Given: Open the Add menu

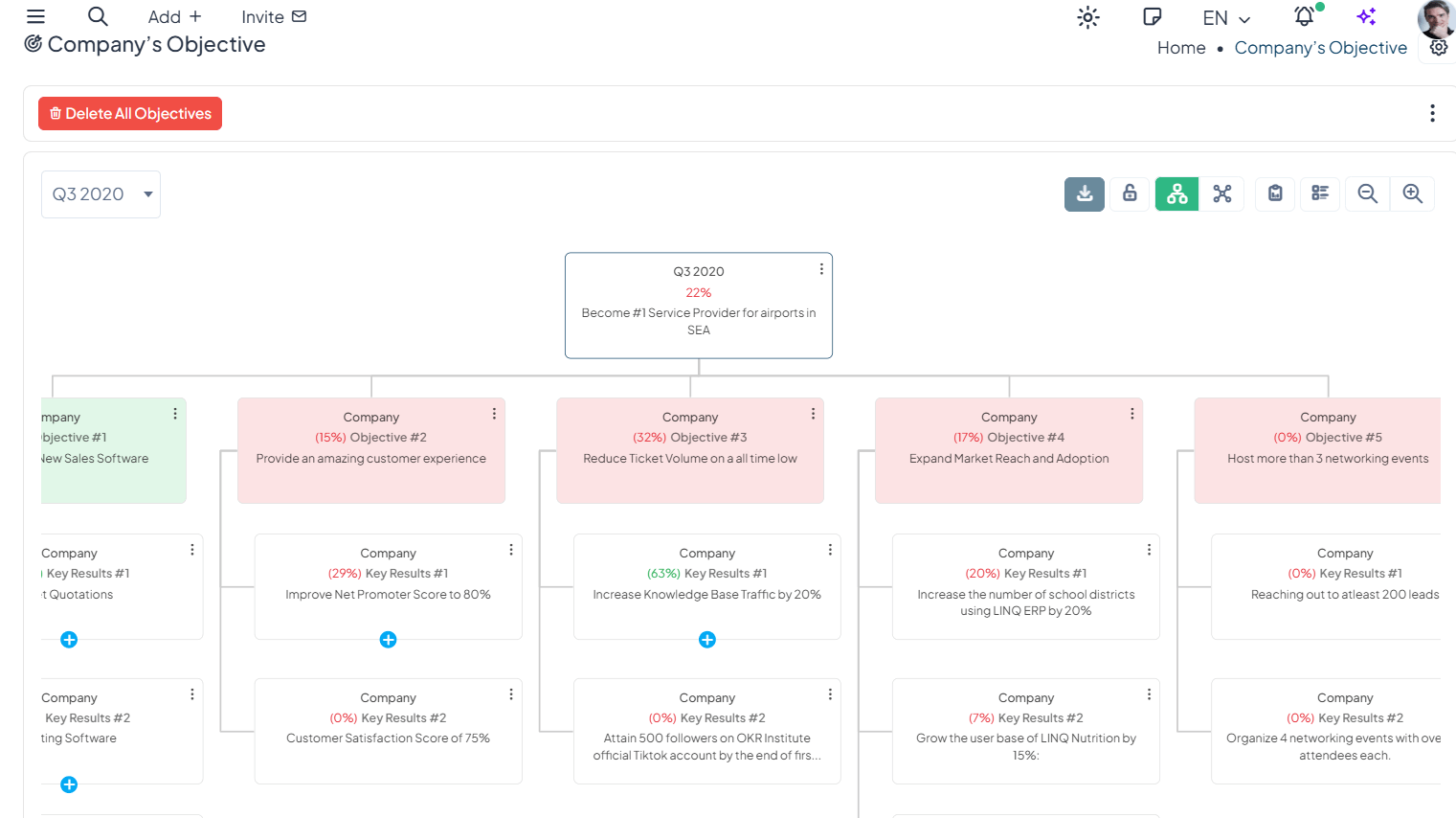Looking at the screenshot, I should [174, 17].
